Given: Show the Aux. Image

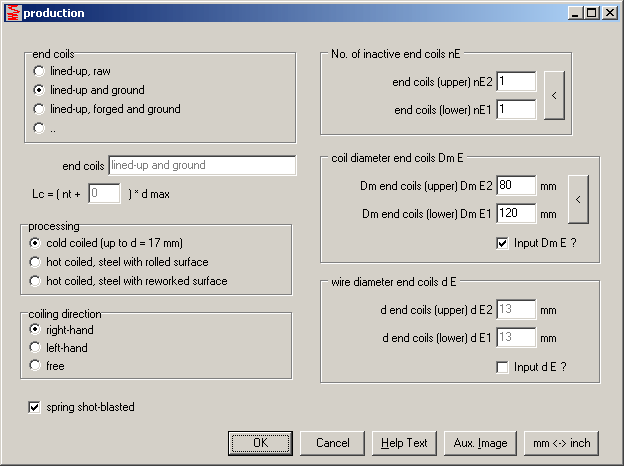Looking at the screenshot, I should point(480,443).
